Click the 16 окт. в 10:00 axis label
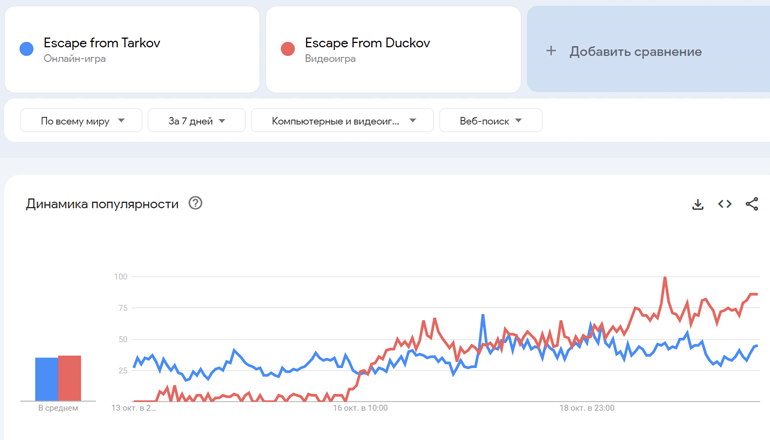The height and width of the screenshot is (440, 770). (x=360, y=408)
